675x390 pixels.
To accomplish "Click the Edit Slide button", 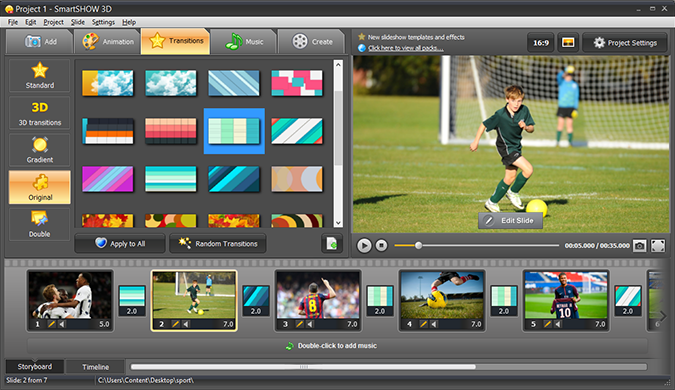I will pos(510,220).
